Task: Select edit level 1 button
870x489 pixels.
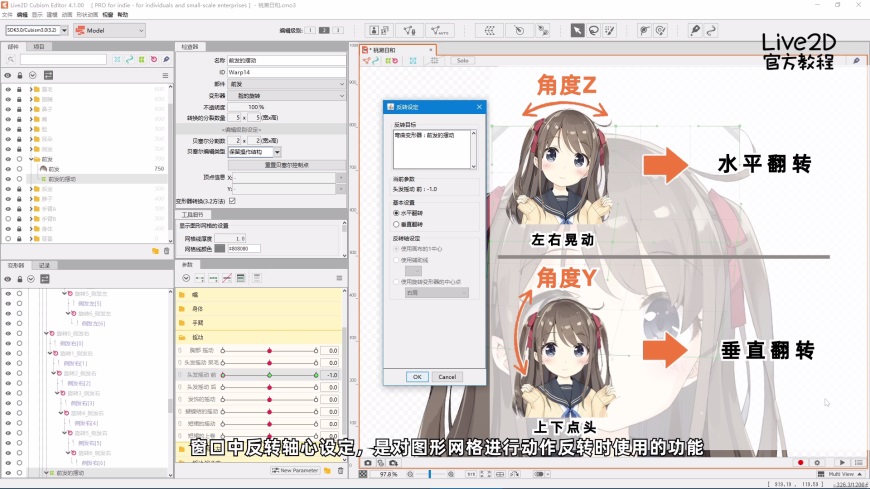Action: click(x=310, y=30)
